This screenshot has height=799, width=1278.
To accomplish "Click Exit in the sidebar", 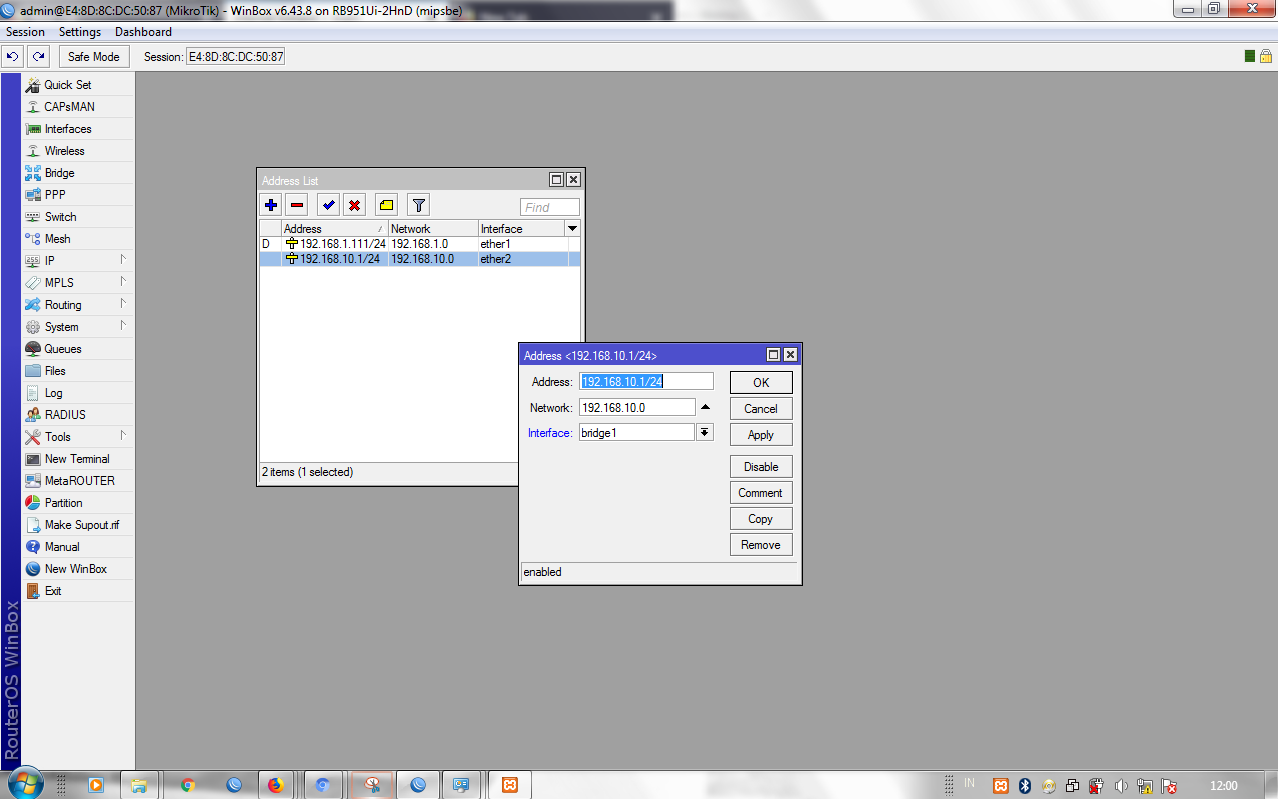I will coord(78,591).
